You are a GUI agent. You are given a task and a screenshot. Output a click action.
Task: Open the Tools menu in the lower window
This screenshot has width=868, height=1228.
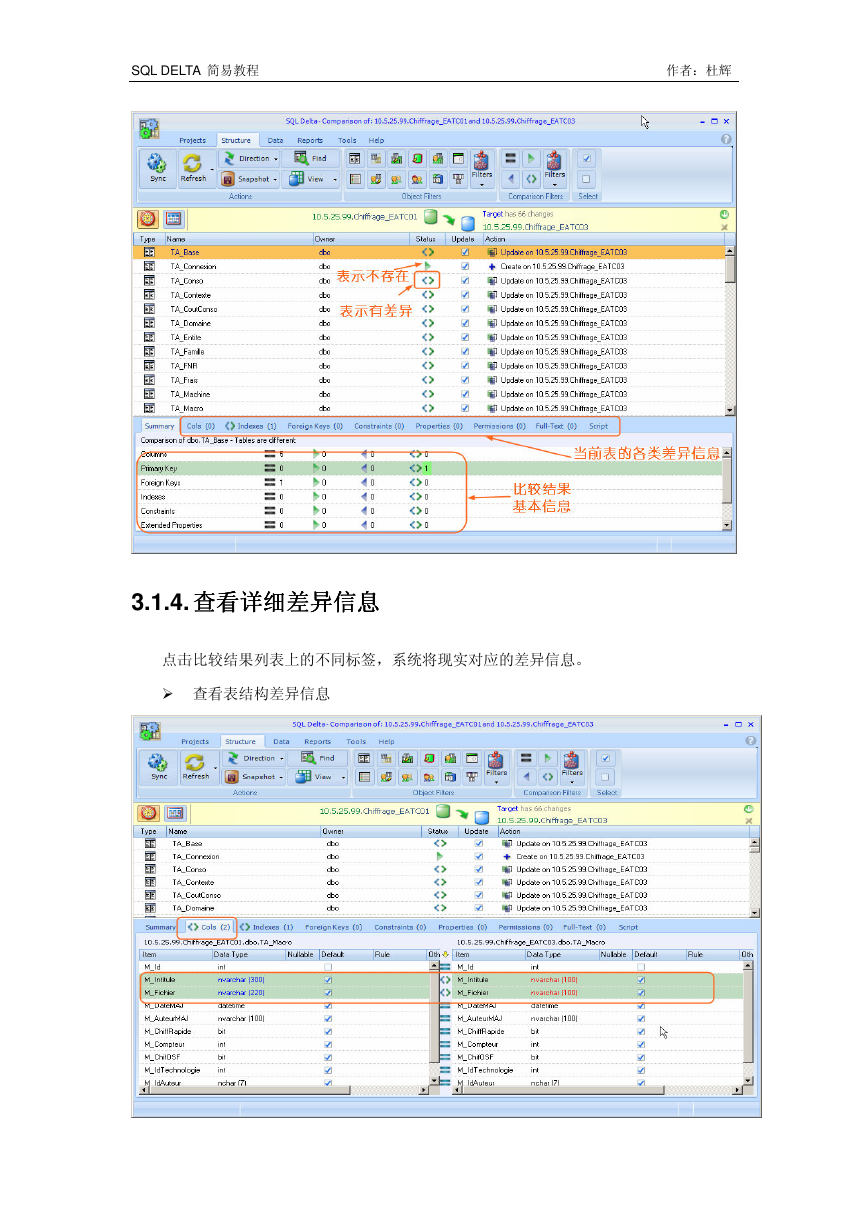[x=356, y=742]
